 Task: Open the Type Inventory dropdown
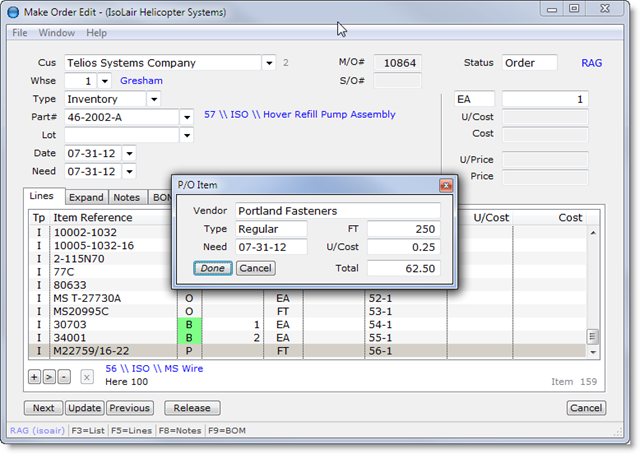tap(153, 99)
